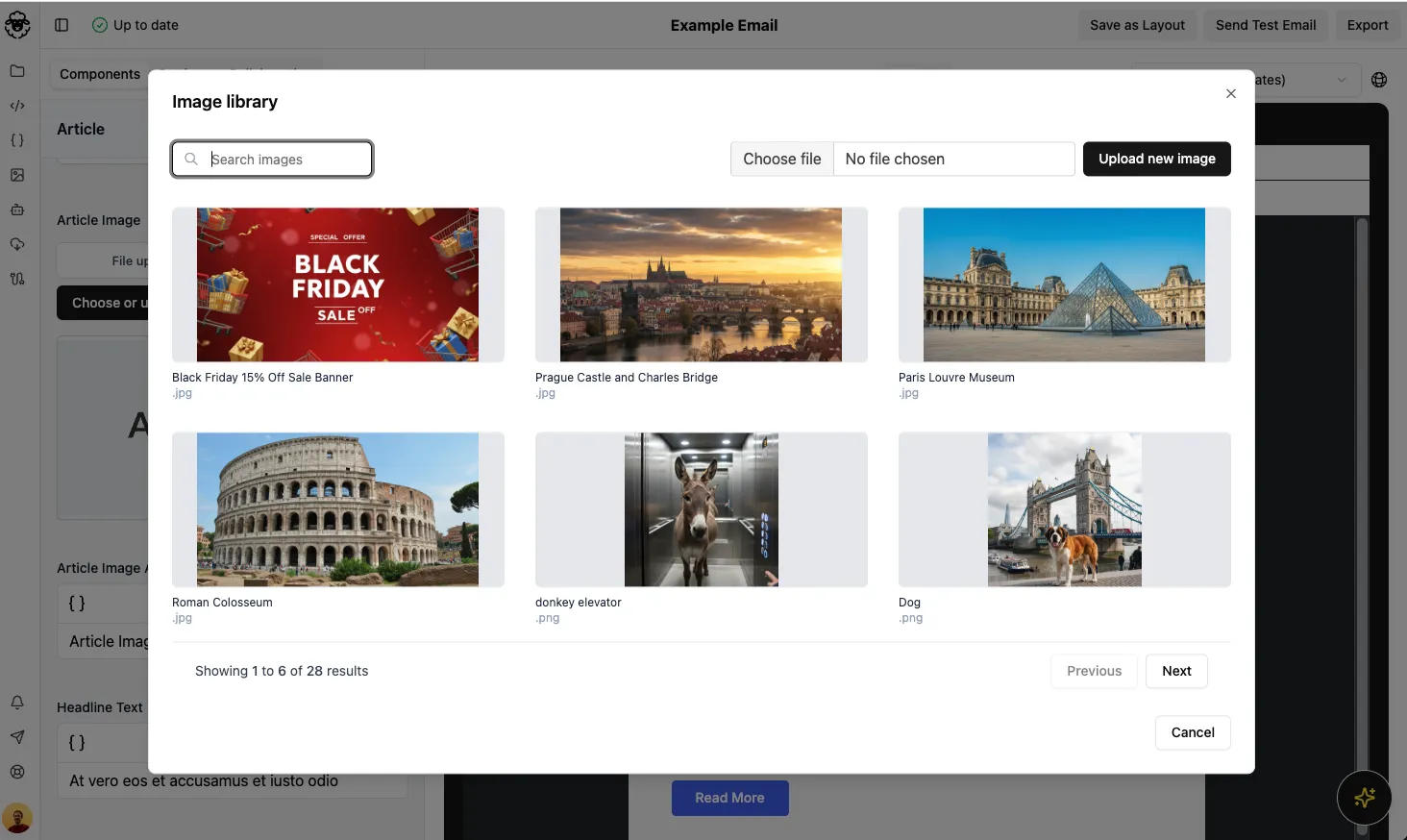This screenshot has width=1407, height=840.
Task: Switch to the Components tab
Action: tap(99, 73)
